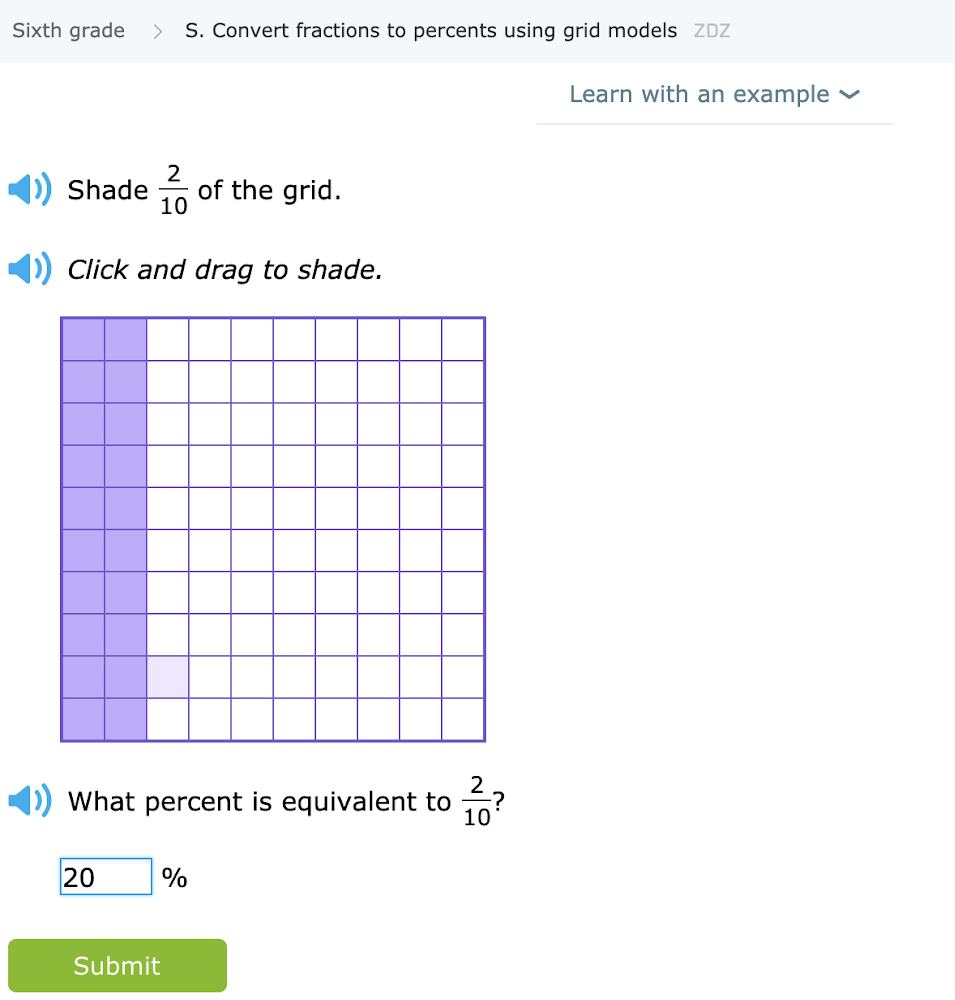The height and width of the screenshot is (1000, 955).
Task: Toggle the second-column cell in the top row
Action: 125,339
